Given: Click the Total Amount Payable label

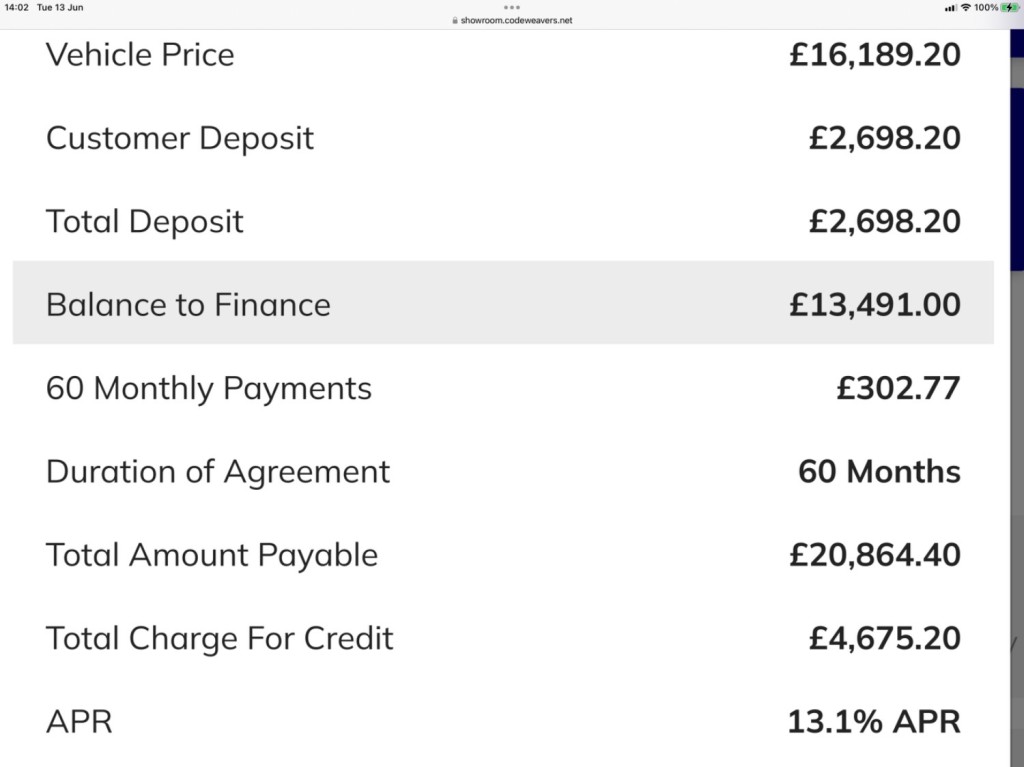Looking at the screenshot, I should point(212,555).
